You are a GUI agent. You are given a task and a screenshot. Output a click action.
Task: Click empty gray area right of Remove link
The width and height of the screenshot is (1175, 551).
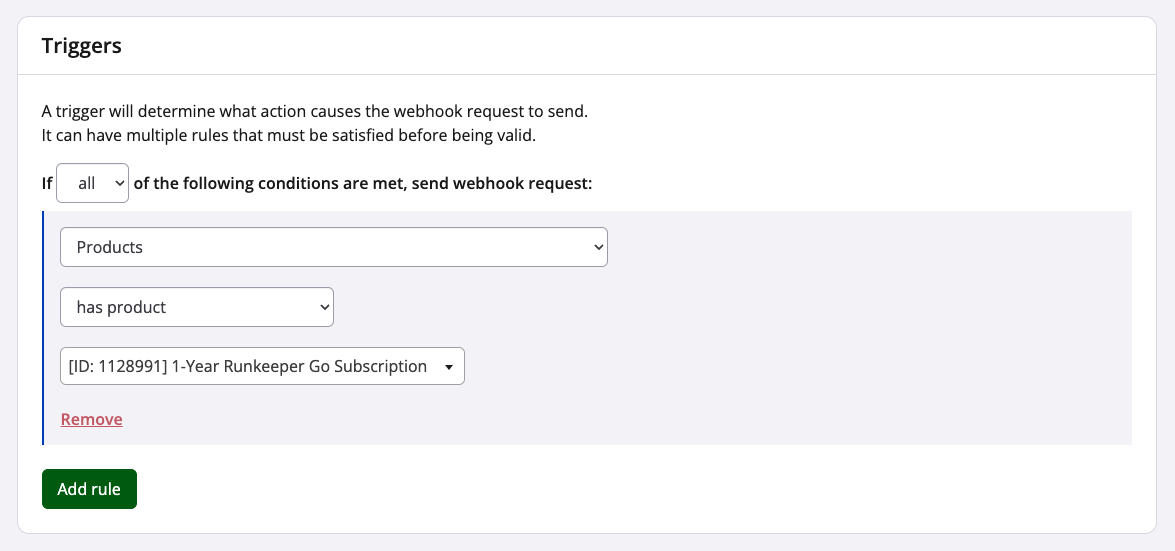click(x=600, y=419)
